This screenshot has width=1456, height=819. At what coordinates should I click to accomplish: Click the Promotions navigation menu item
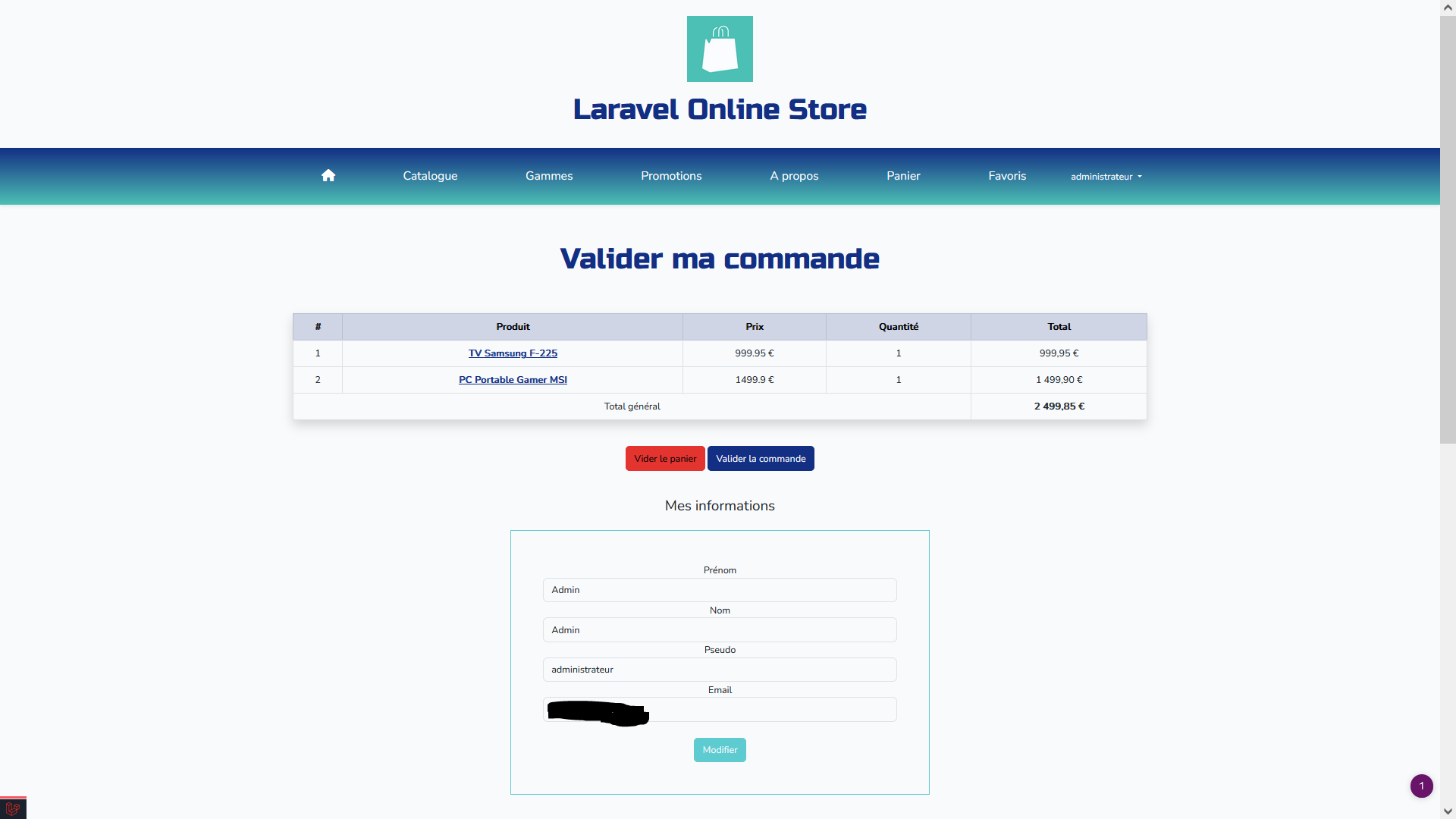(x=671, y=176)
